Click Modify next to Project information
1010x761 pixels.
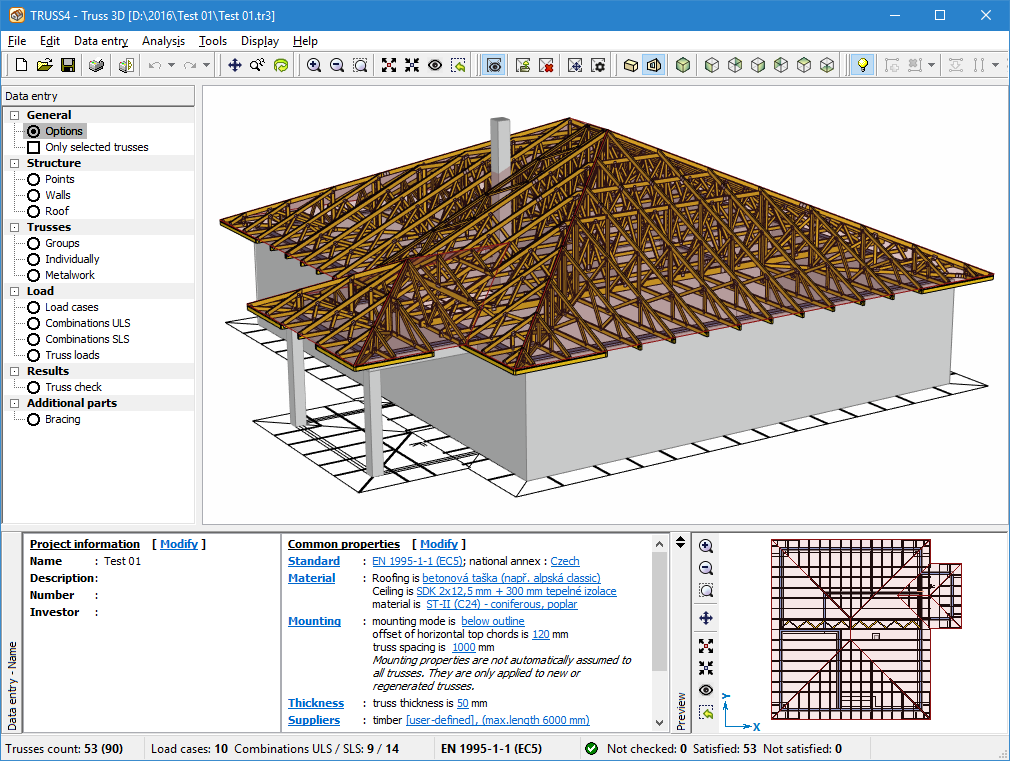click(x=179, y=543)
